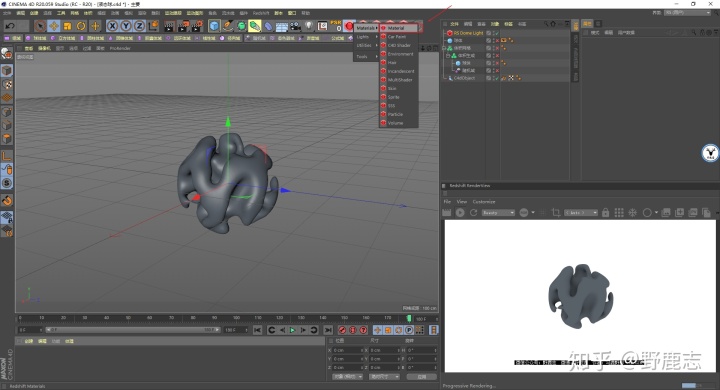
Task: Expand the Tools submenu
Action: point(366,57)
